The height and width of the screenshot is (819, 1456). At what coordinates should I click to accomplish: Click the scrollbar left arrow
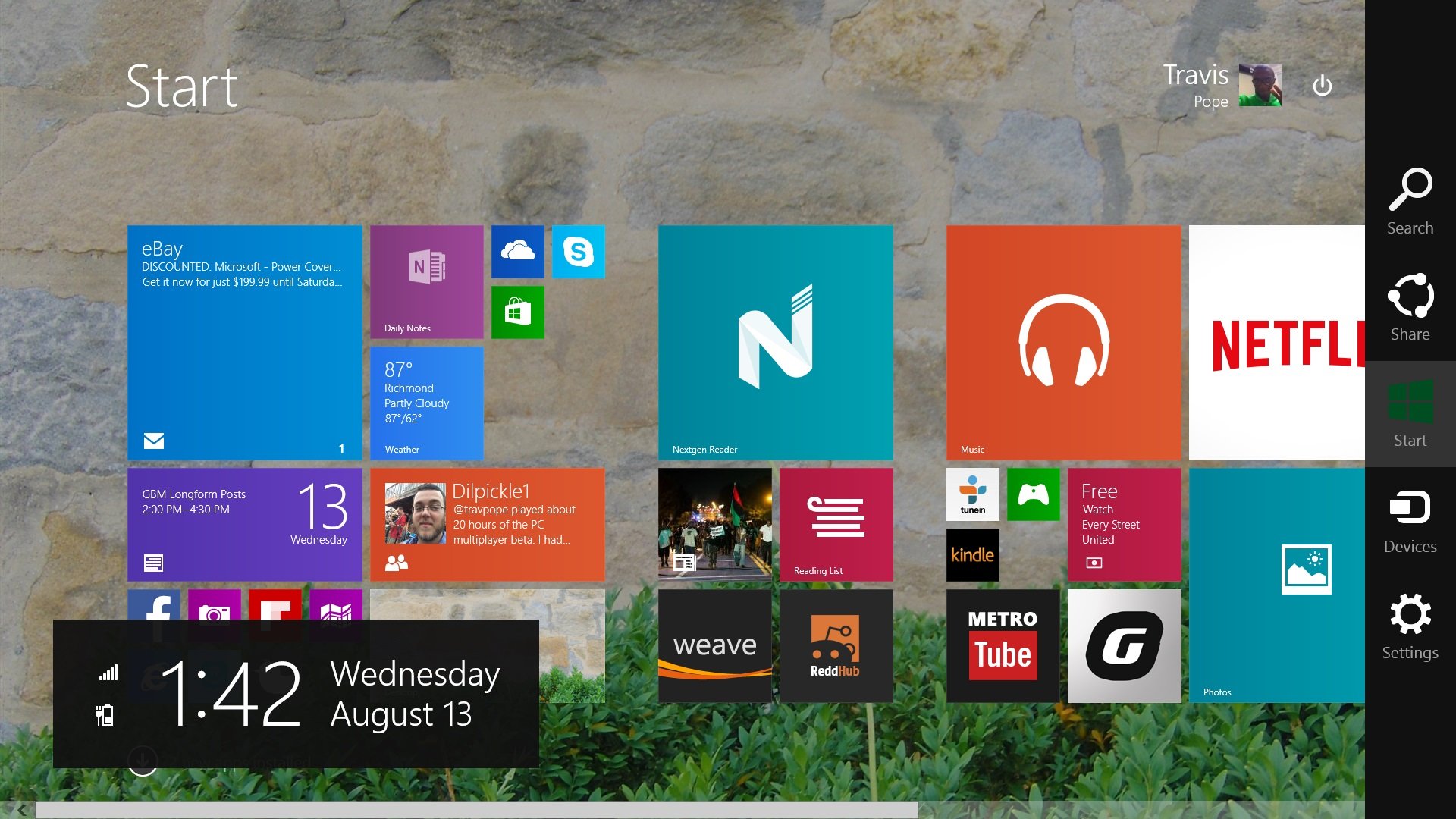[x=21, y=811]
